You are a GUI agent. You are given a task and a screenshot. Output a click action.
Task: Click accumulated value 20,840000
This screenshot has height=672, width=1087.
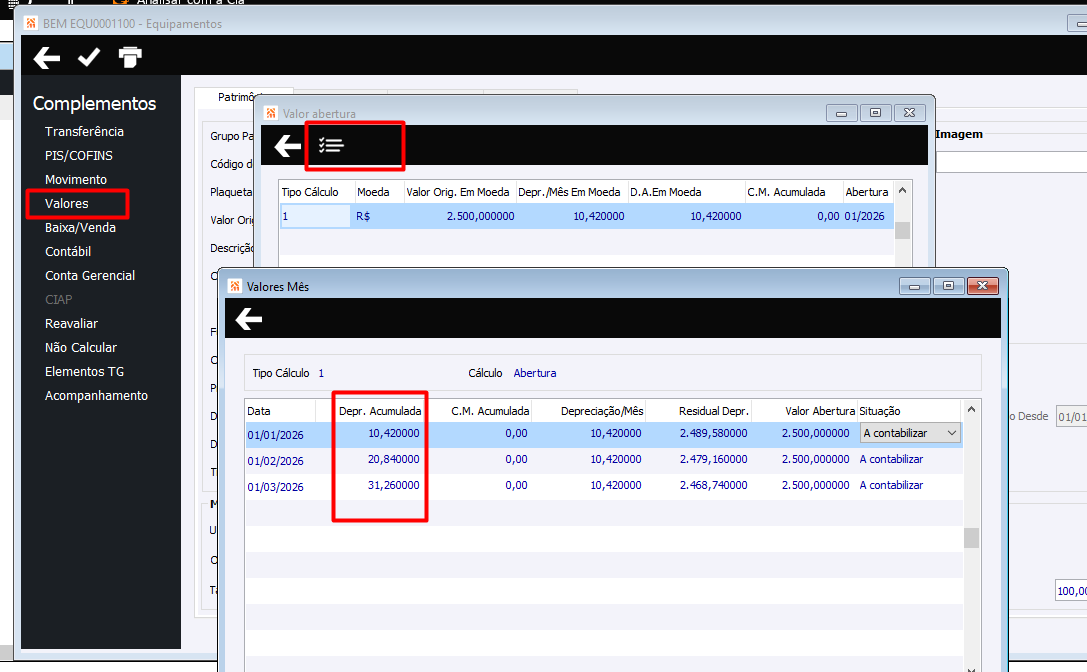393,459
